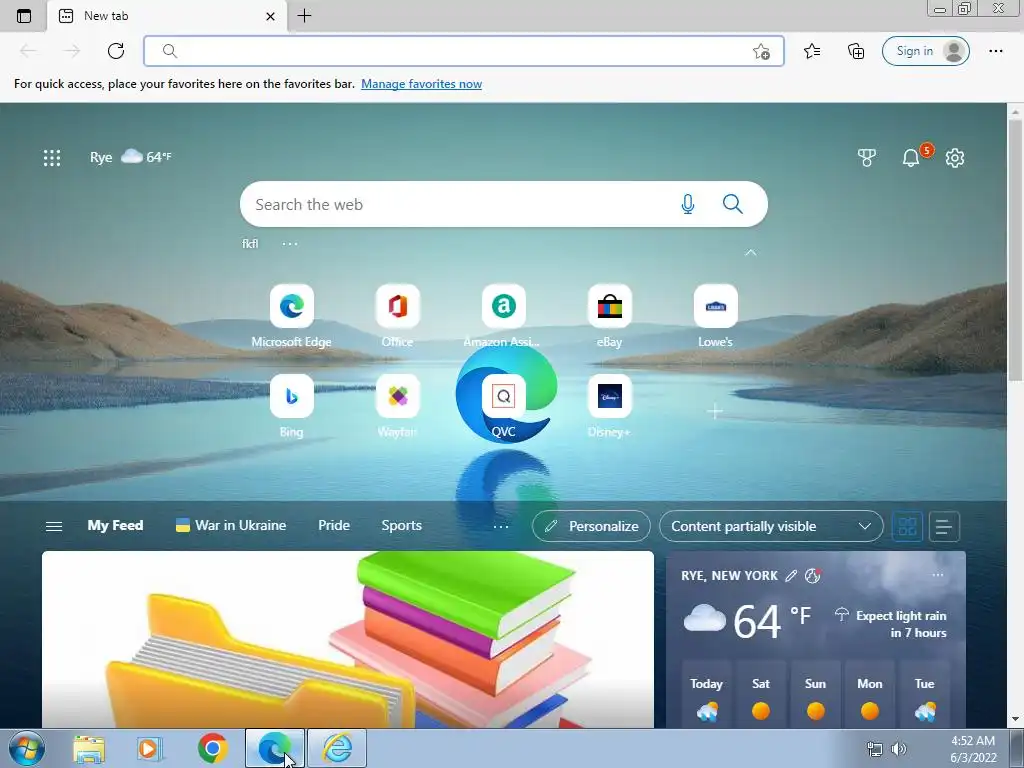The height and width of the screenshot is (768, 1024).
Task: Open the Windows Start menu
Action: tap(27, 748)
